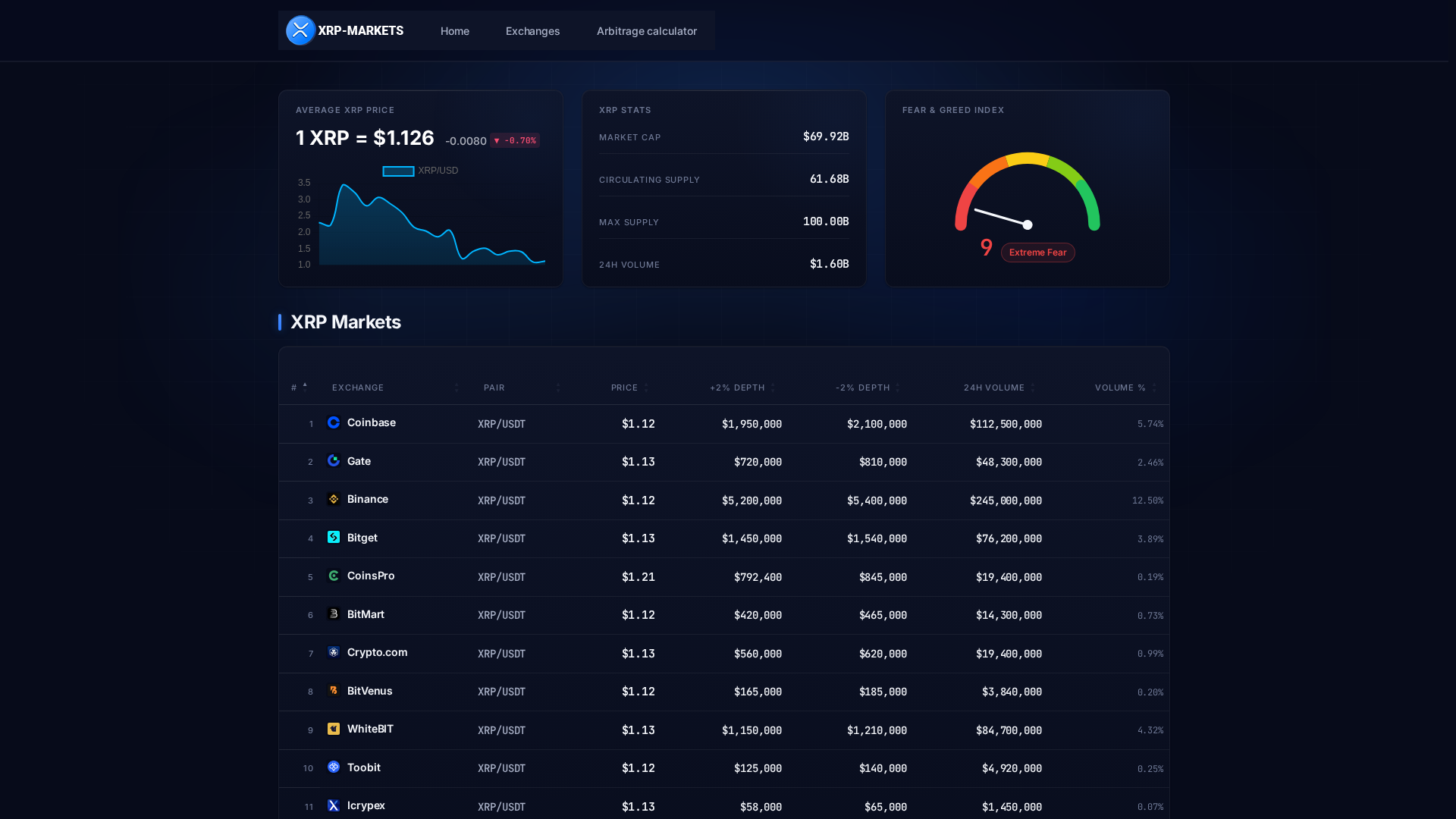Click WhiteBIT's 24H volume $84,700,000
This screenshot has height=819, width=1456.
pos(1009,730)
